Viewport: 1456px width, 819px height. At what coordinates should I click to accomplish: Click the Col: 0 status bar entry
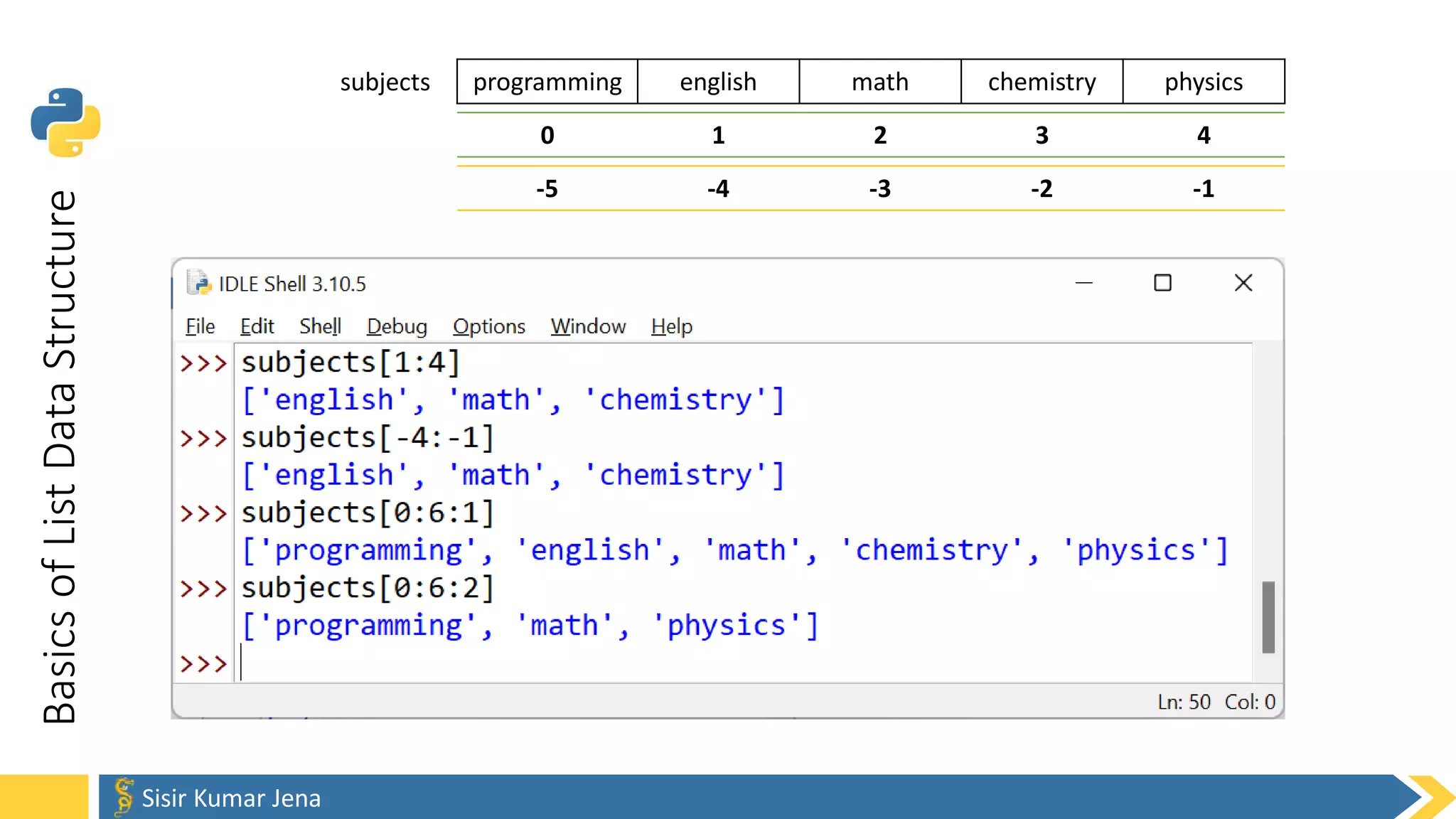tap(1250, 702)
